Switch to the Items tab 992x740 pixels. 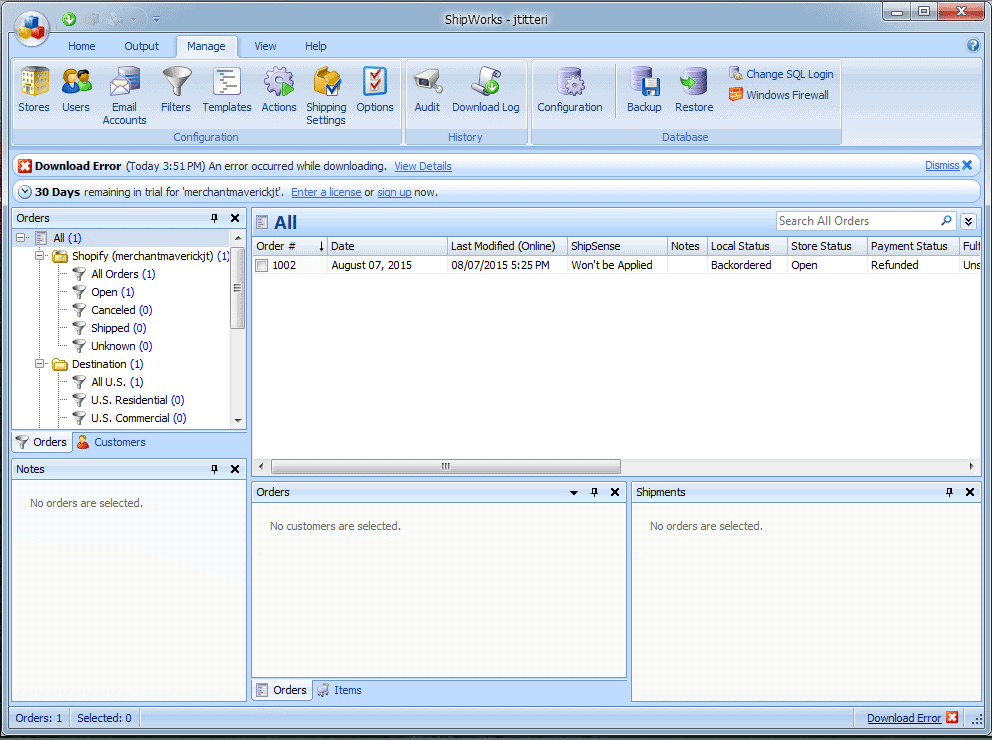click(340, 690)
